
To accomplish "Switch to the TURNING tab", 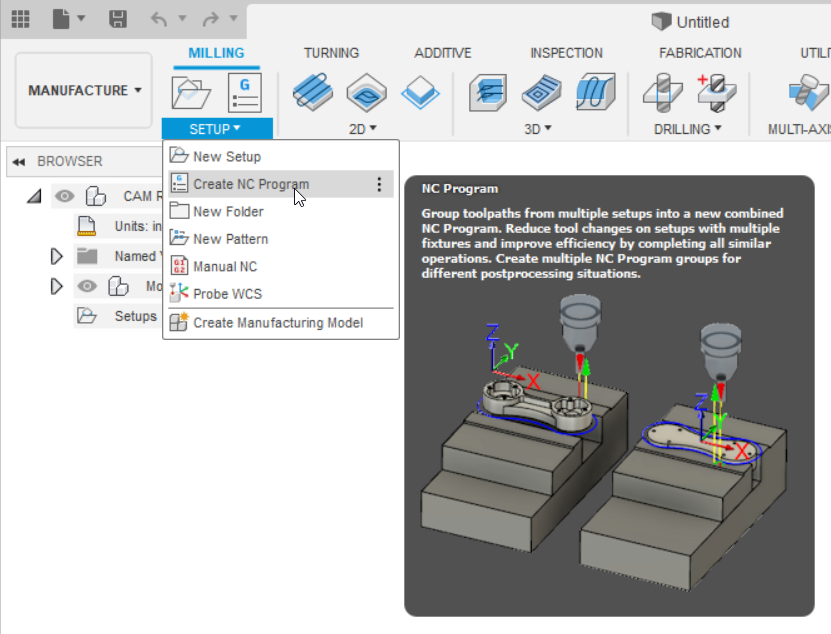I will (331, 53).
